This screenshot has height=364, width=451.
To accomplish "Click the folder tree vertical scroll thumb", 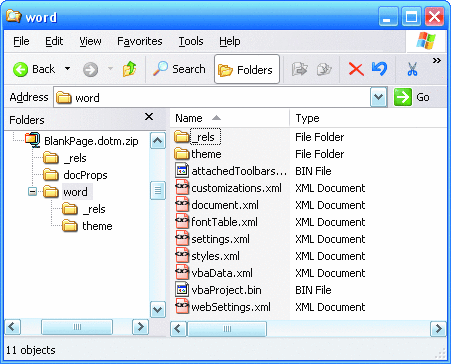I will point(158,191).
